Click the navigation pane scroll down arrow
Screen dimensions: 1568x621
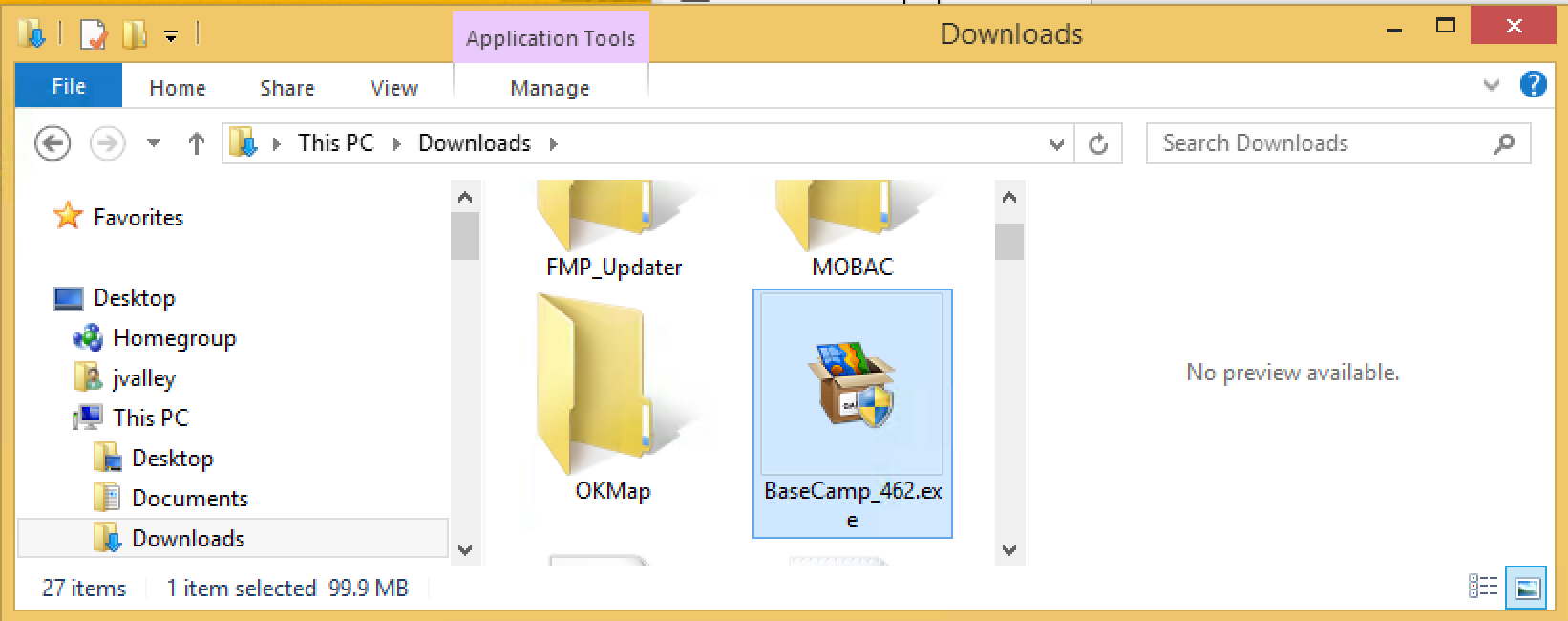pyautogui.click(x=465, y=549)
